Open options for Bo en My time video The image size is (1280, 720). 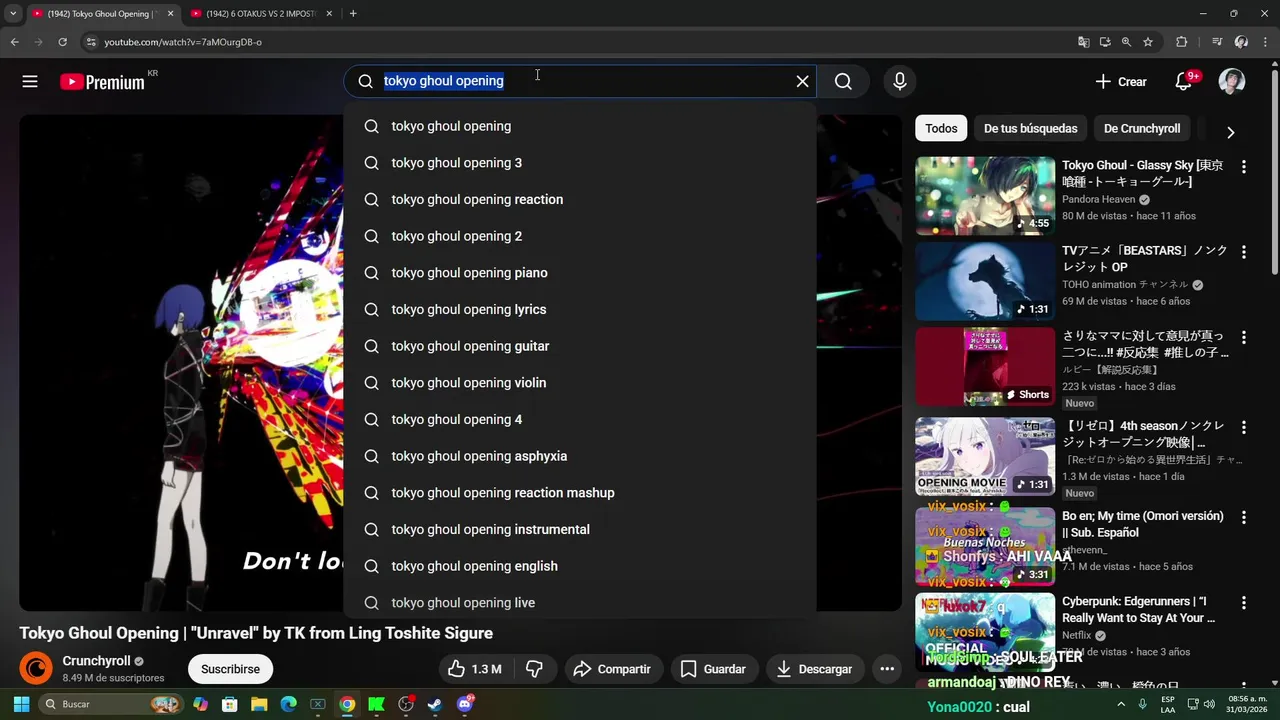coord(1244,518)
